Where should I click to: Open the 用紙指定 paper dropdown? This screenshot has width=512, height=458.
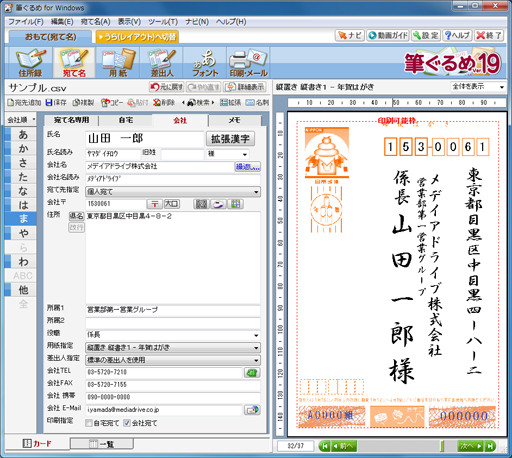coord(173,348)
